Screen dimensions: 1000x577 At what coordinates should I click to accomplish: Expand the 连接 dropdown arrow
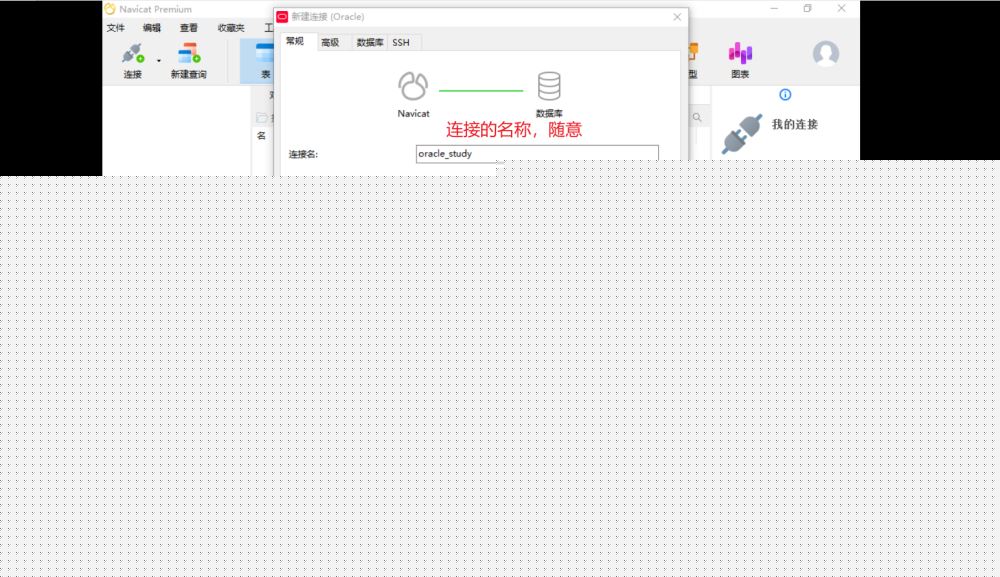click(x=158, y=61)
